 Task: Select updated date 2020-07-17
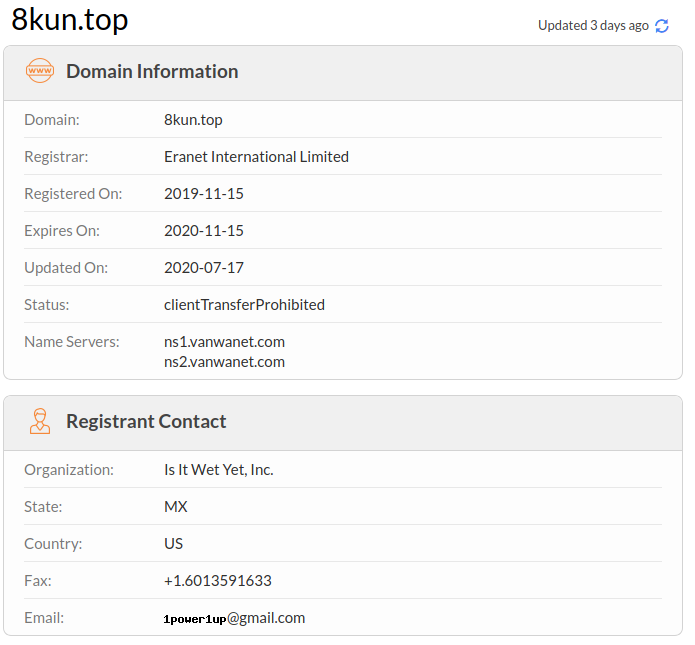point(204,268)
